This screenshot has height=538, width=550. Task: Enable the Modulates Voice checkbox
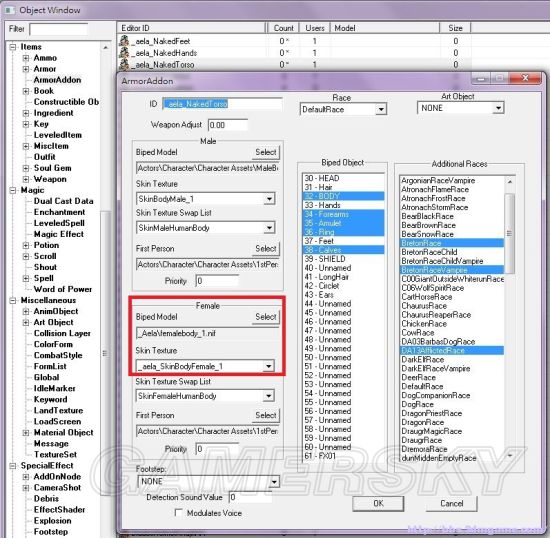(x=179, y=513)
